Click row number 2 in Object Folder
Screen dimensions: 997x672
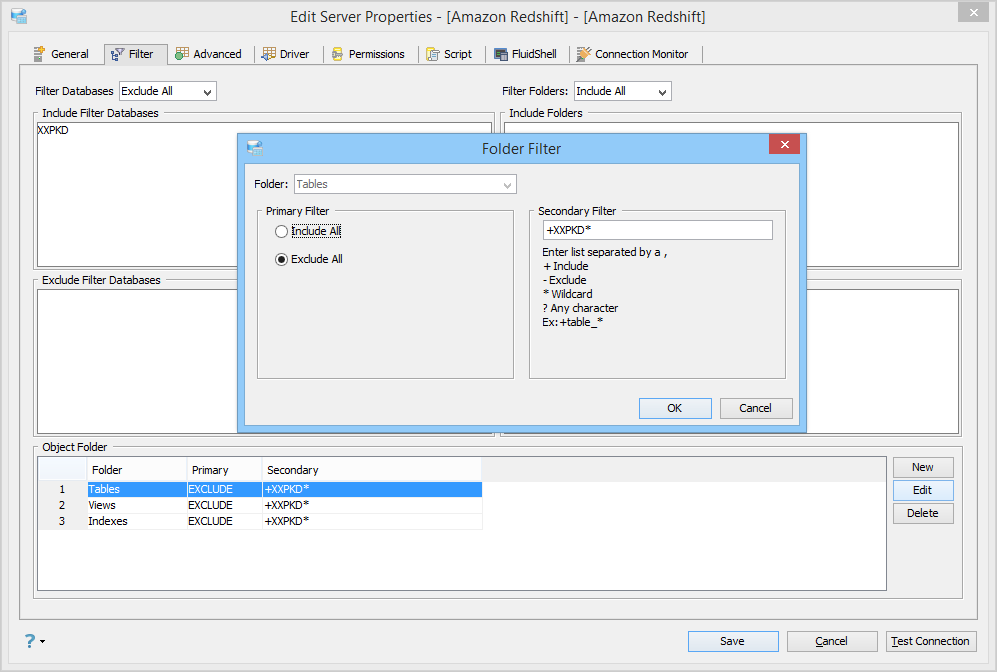point(62,505)
